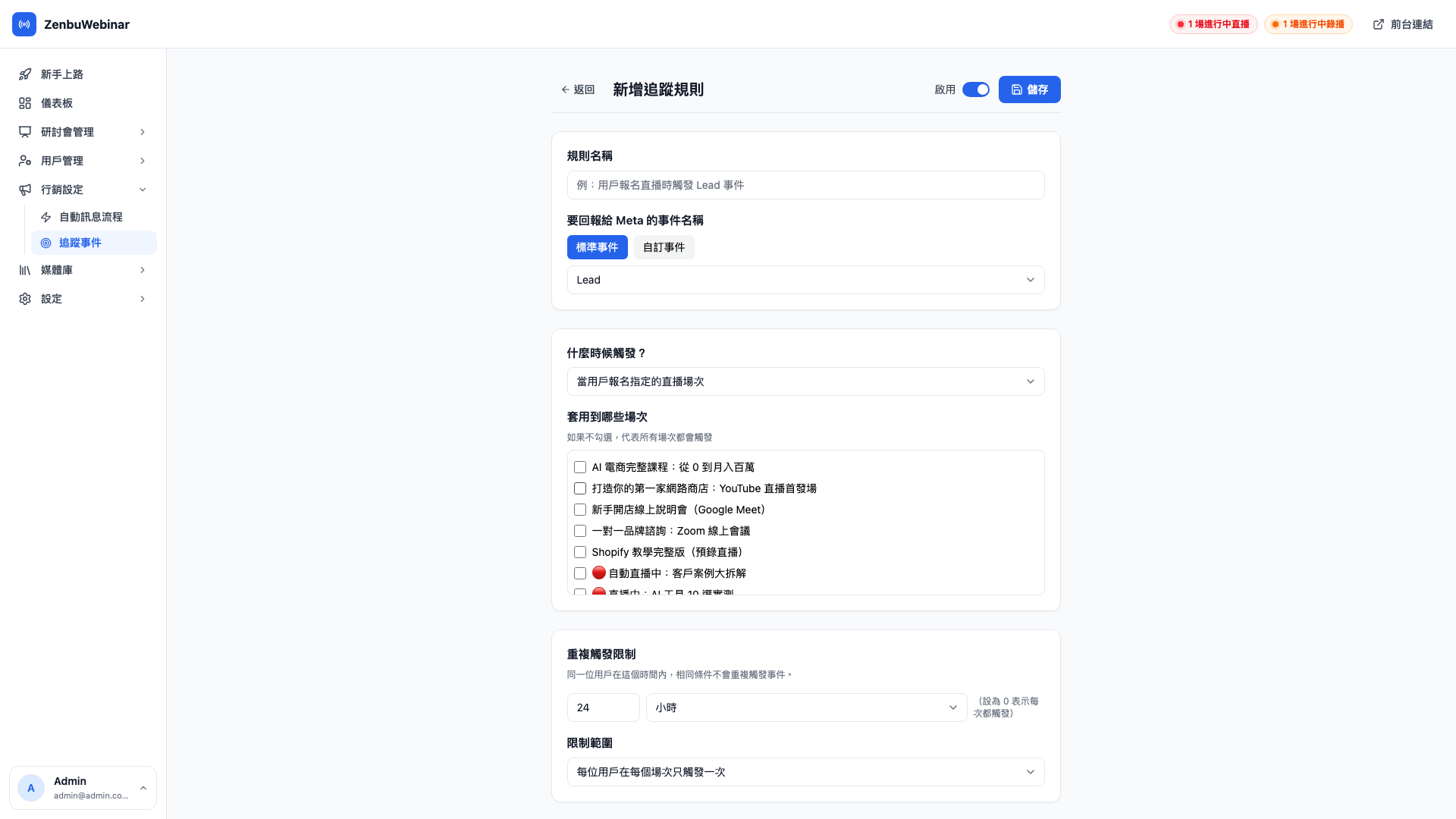Open the 小時 time unit dropdown
1456x819 pixels.
(806, 708)
